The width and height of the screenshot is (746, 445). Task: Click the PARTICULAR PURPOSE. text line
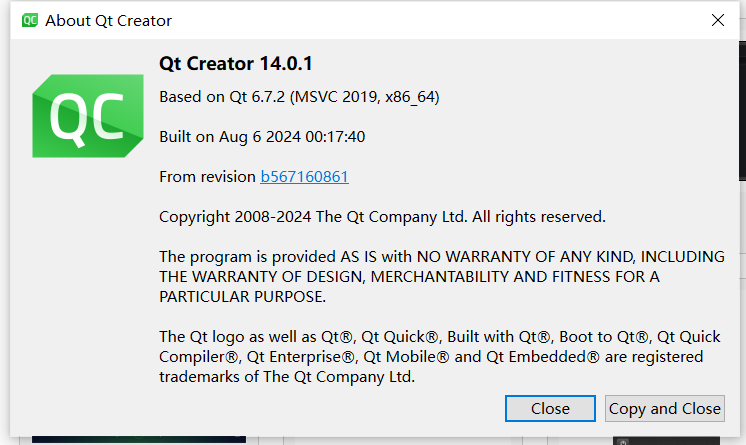(242, 297)
